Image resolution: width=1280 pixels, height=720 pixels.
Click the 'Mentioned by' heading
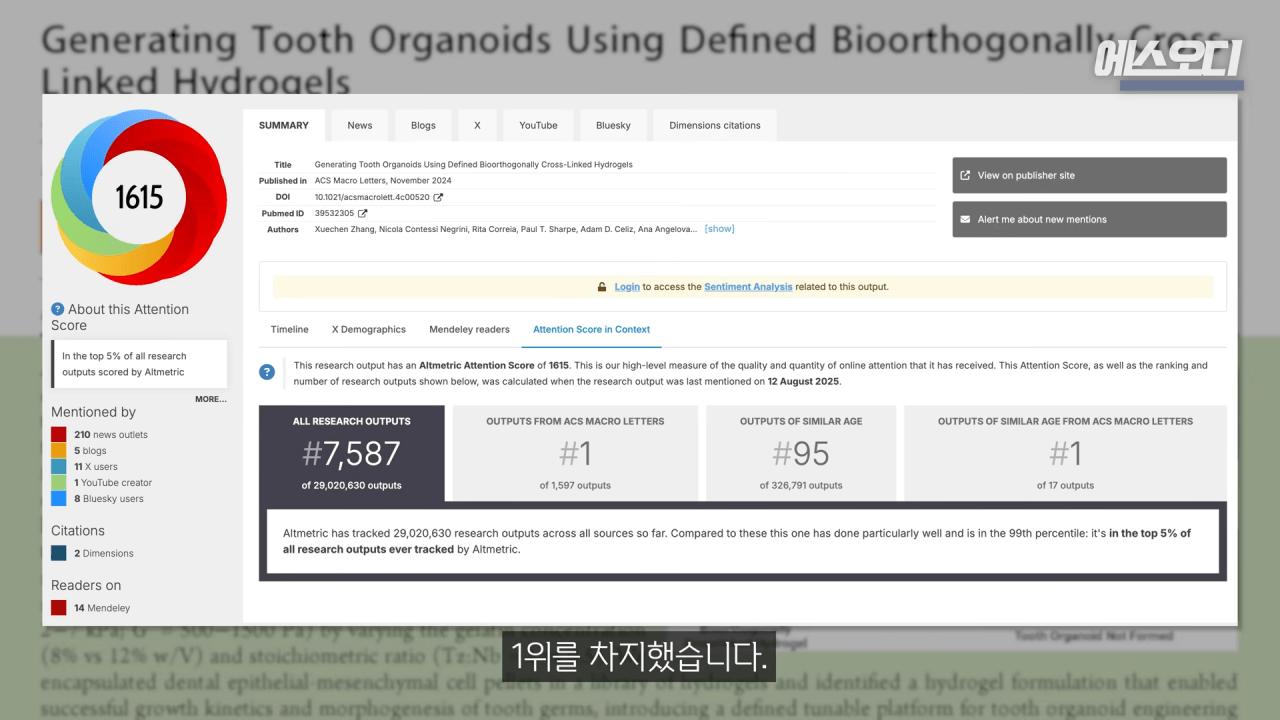93,412
